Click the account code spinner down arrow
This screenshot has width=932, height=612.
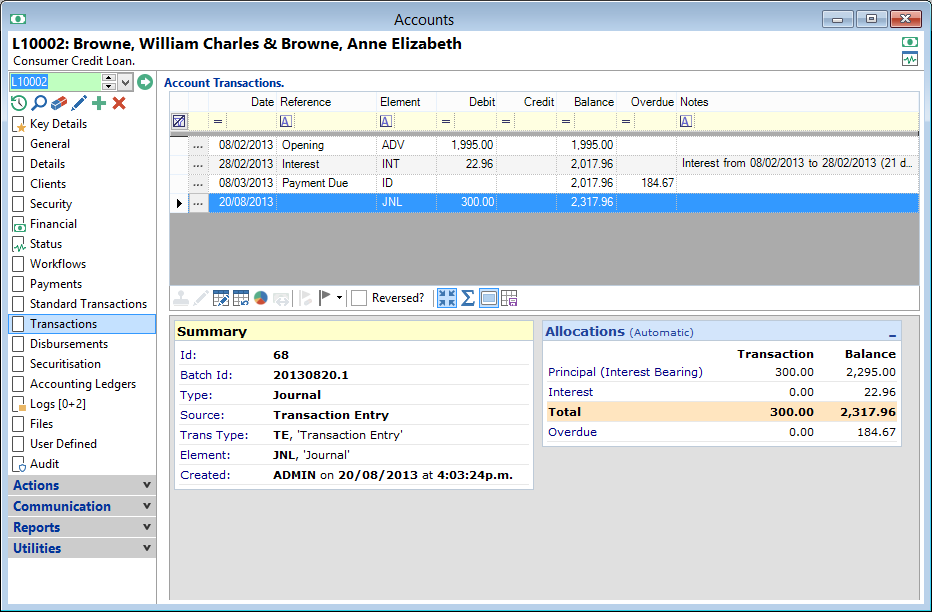[x=109, y=86]
